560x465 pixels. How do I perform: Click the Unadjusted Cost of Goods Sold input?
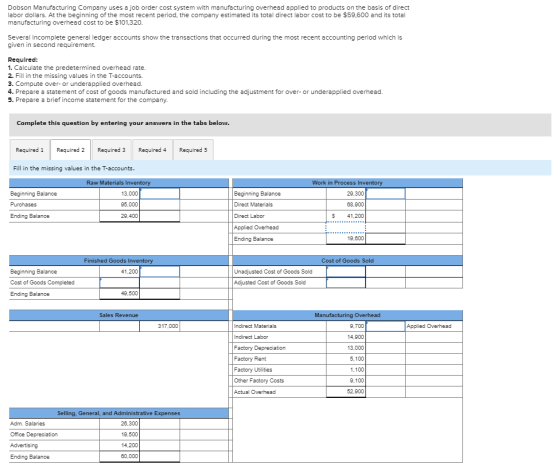pos(346,271)
